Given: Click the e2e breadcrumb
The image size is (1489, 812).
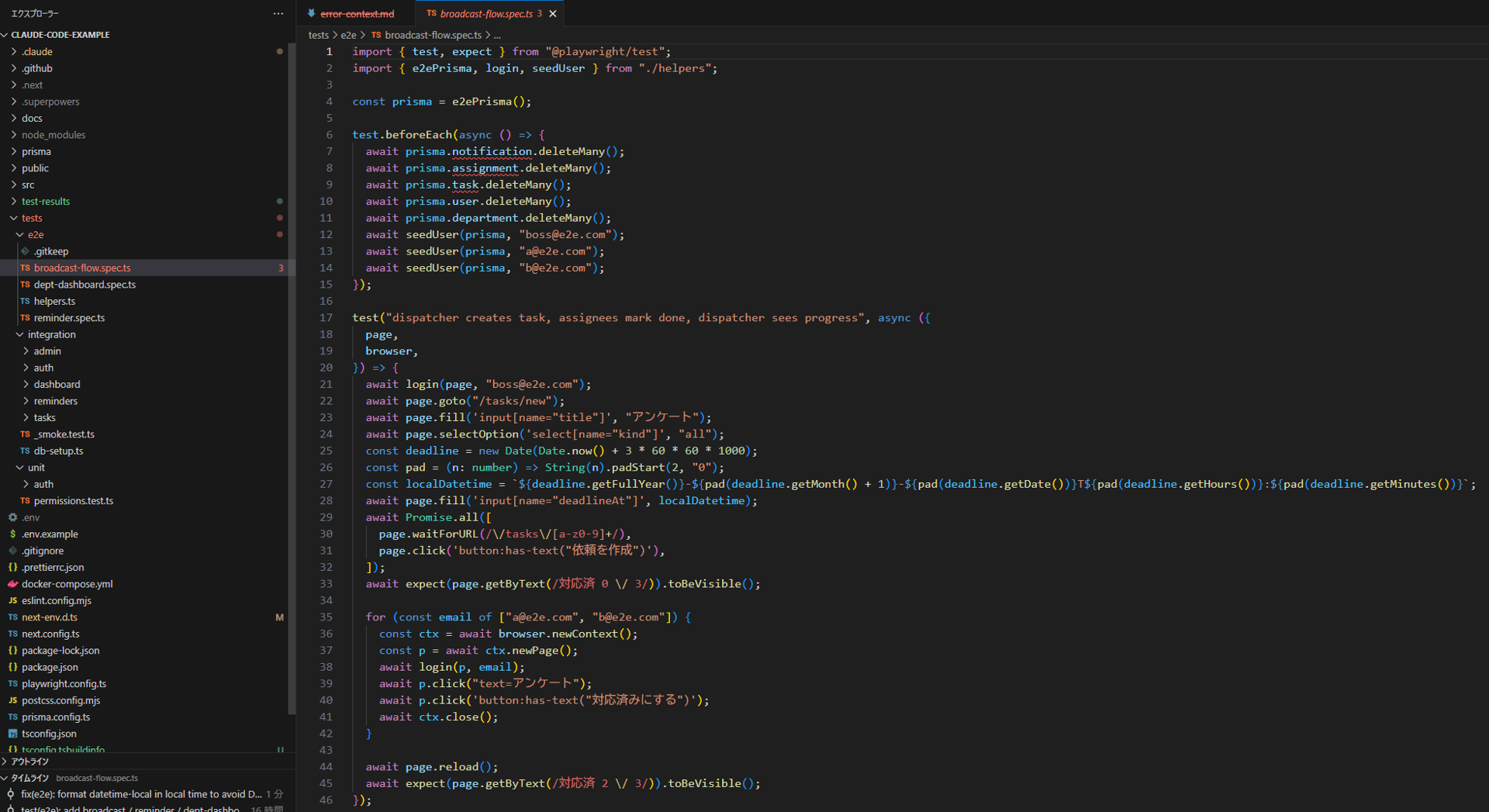Looking at the screenshot, I should point(348,35).
